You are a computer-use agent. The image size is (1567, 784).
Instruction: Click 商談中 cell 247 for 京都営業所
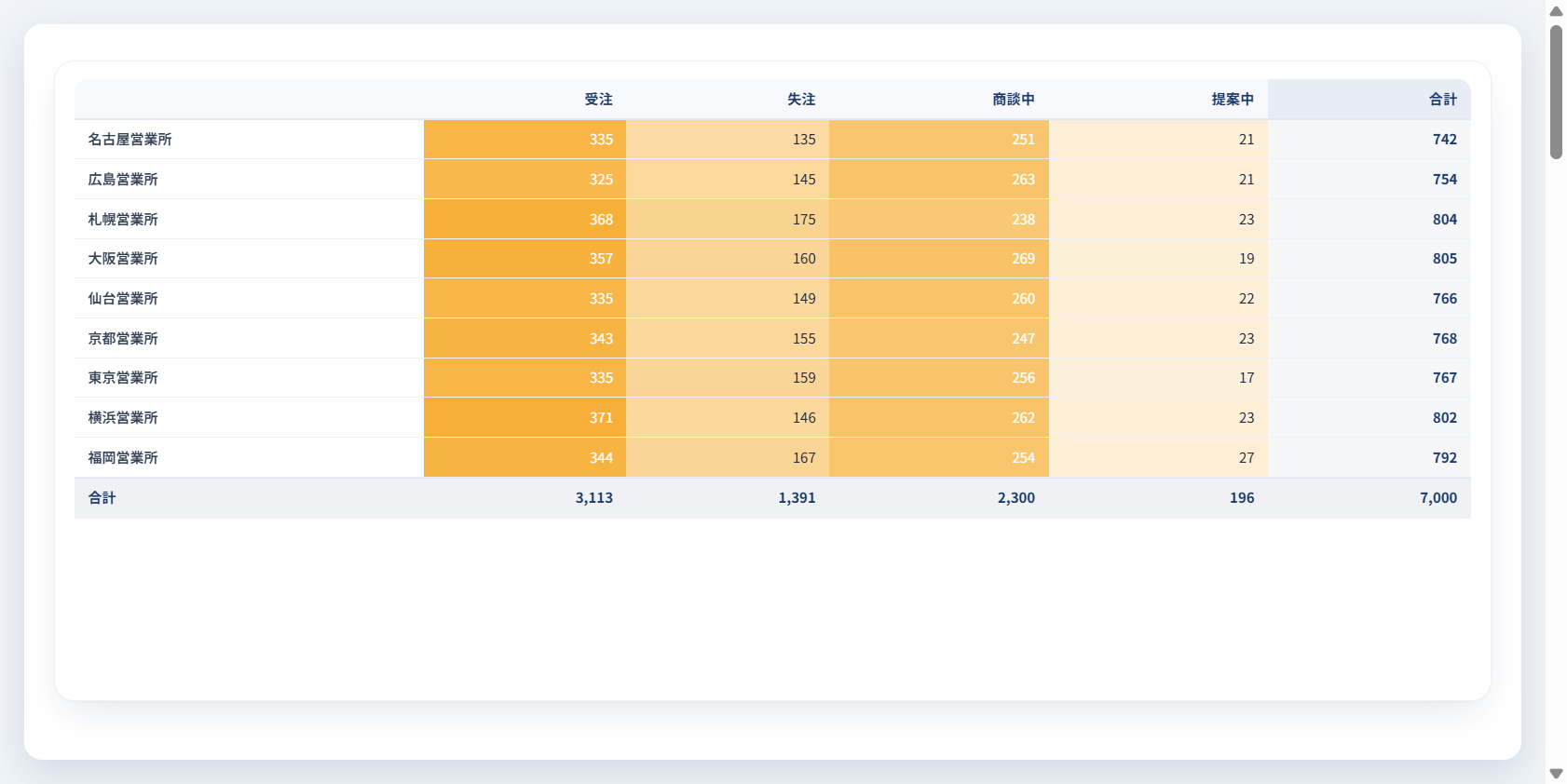(x=939, y=339)
